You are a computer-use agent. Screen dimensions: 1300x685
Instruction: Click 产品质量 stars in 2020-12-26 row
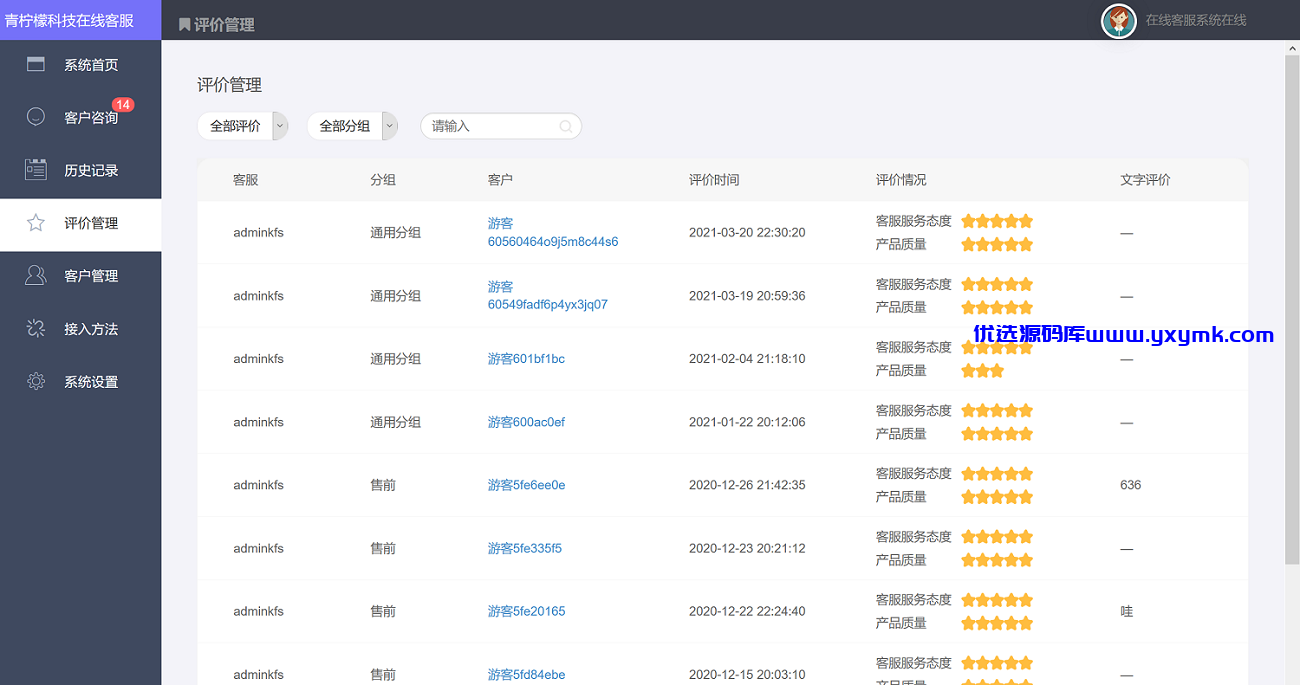pyautogui.click(x=997, y=497)
